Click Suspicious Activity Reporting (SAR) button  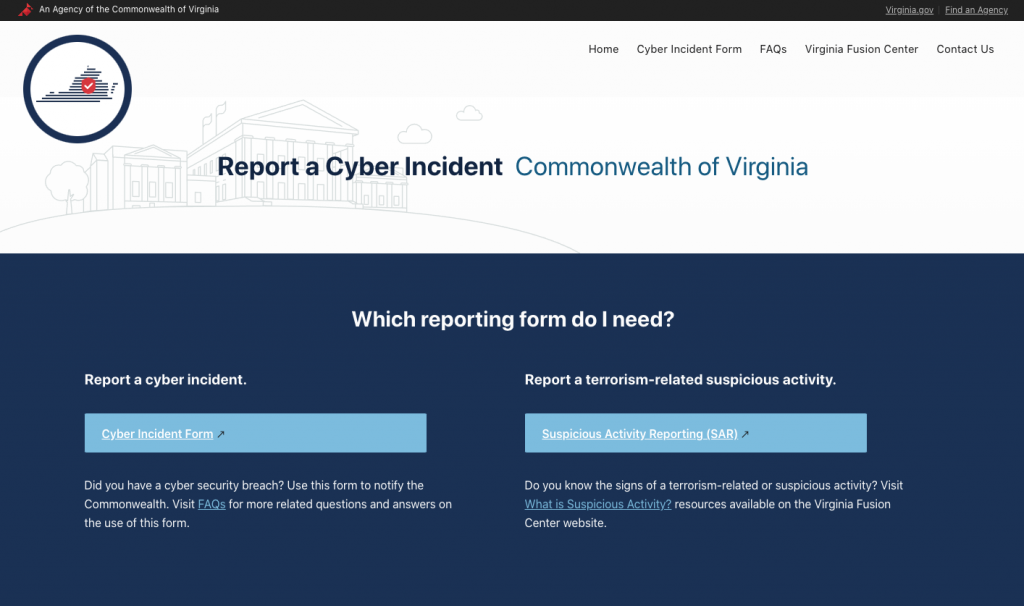click(x=696, y=433)
